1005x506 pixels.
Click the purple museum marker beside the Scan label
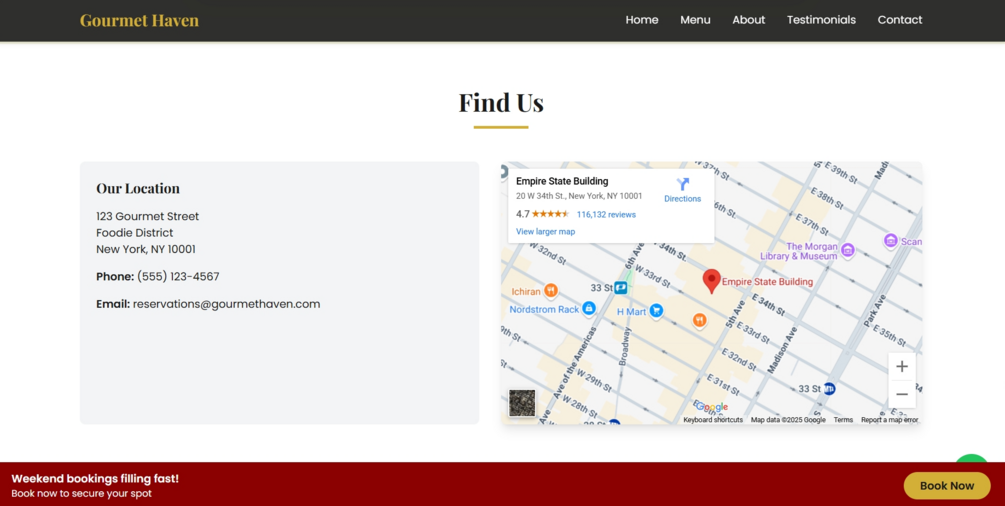(890, 241)
